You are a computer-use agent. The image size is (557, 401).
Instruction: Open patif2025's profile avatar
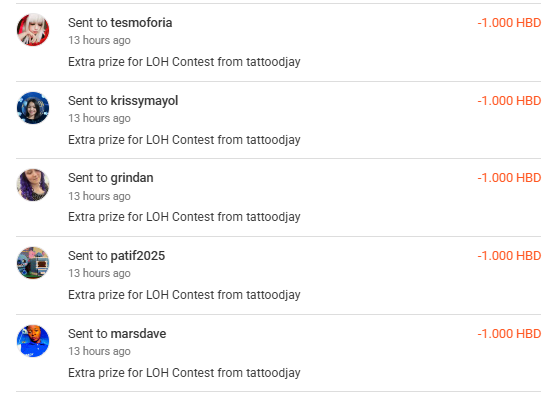click(33, 263)
